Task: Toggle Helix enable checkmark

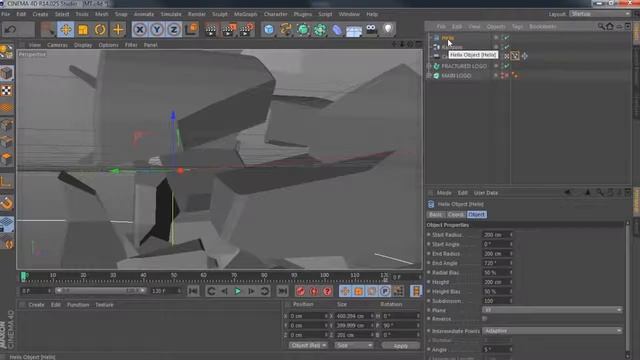Action: (x=507, y=38)
